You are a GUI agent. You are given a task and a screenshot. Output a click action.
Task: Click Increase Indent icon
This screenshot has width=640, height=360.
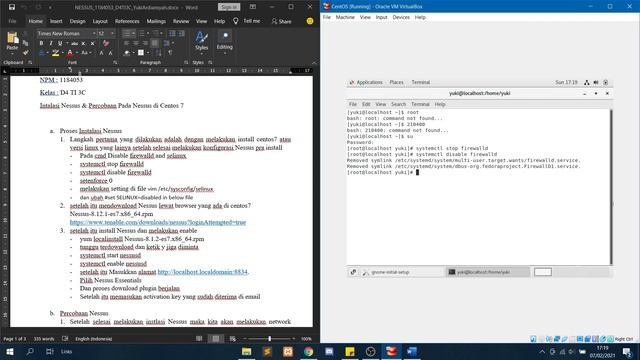click(181, 33)
